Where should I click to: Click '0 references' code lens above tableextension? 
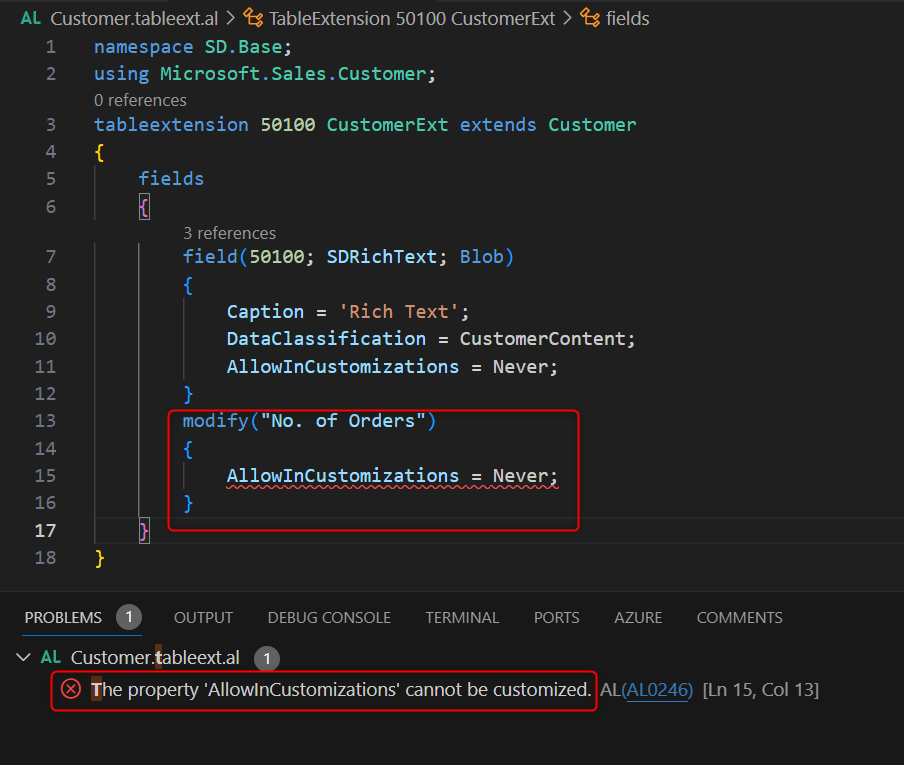pyautogui.click(x=140, y=100)
